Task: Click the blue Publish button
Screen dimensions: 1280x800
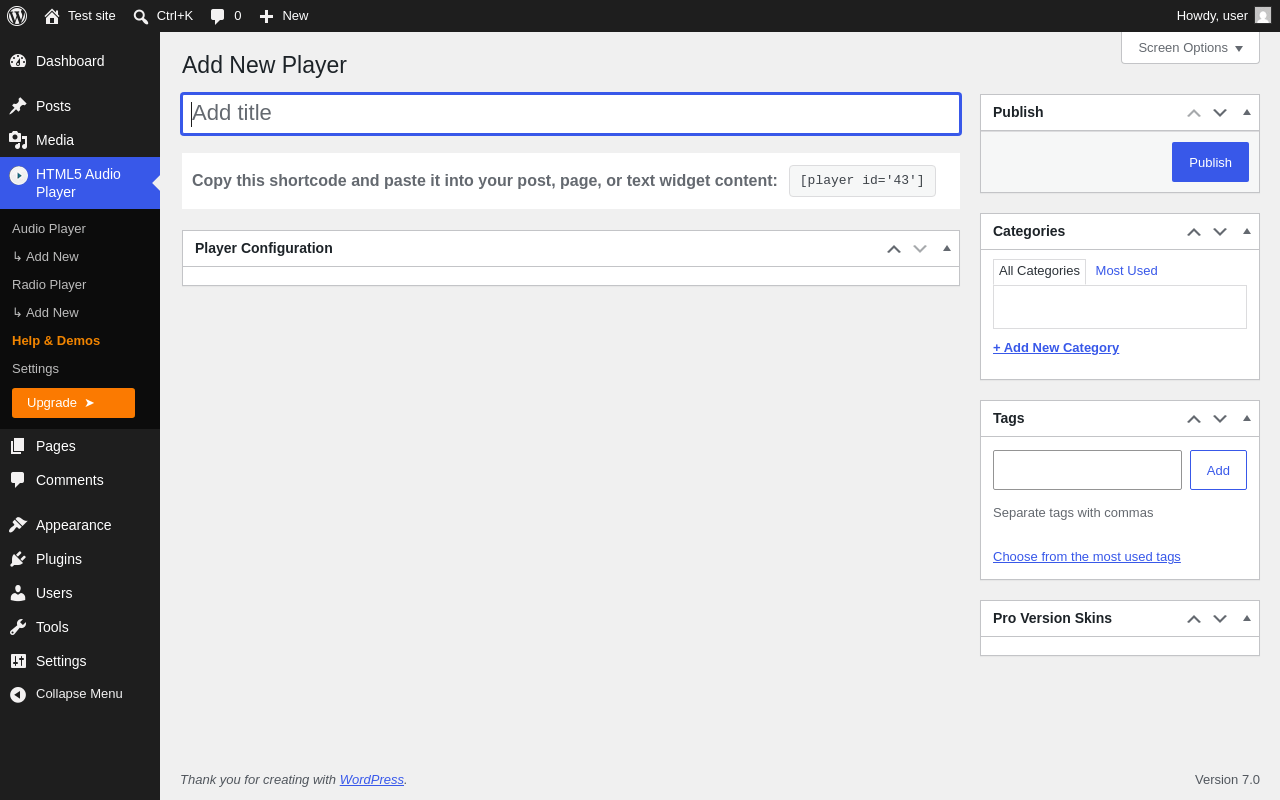Action: click(x=1210, y=162)
